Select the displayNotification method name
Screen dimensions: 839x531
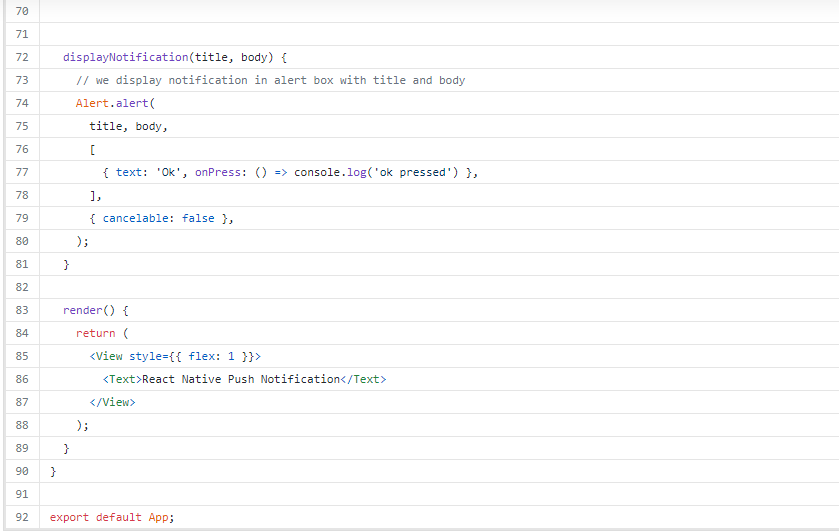pos(126,57)
